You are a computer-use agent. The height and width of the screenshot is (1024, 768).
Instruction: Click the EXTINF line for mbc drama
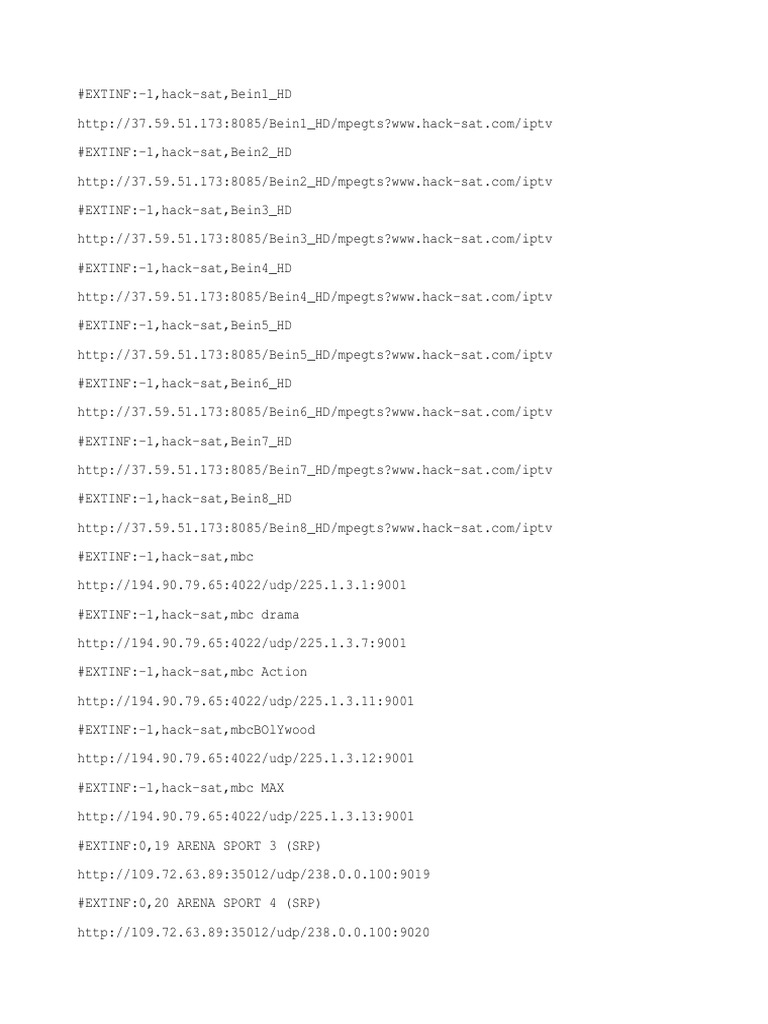[x=188, y=615]
